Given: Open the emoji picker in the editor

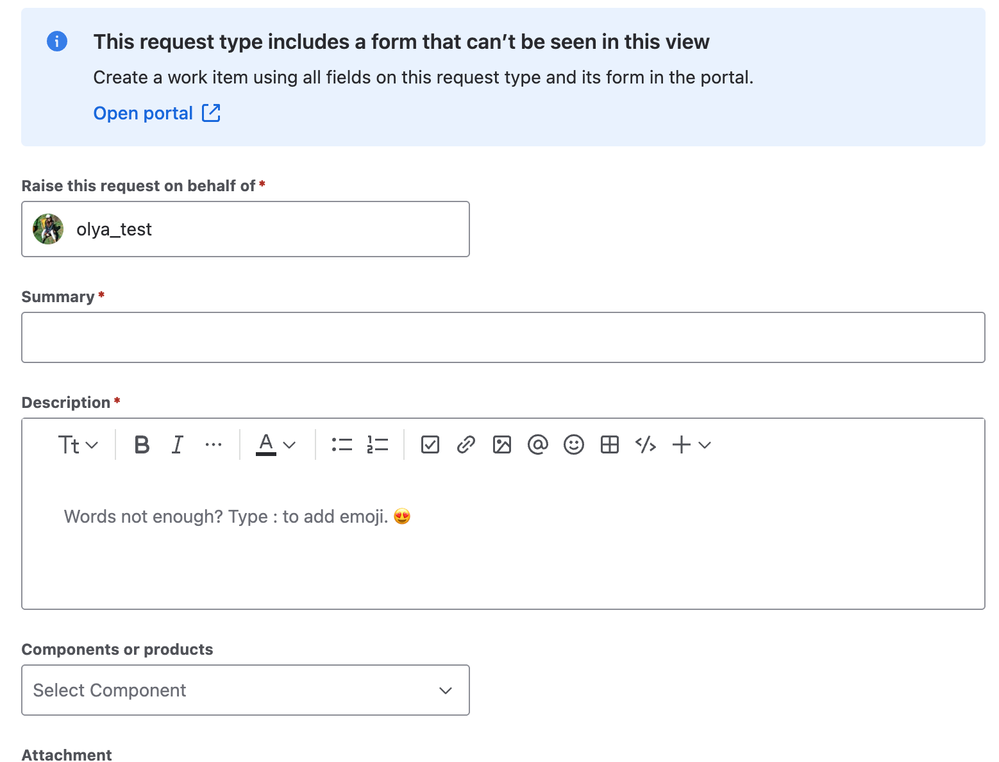Looking at the screenshot, I should (x=573, y=444).
